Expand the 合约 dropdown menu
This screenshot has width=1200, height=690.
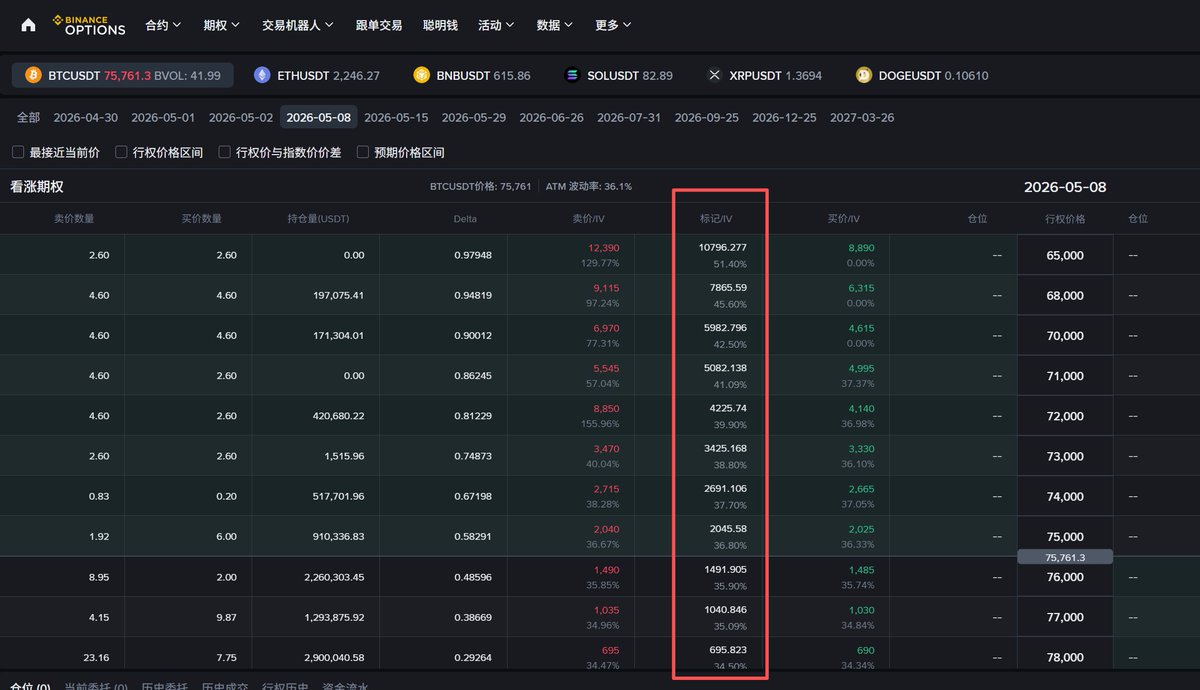(x=163, y=25)
